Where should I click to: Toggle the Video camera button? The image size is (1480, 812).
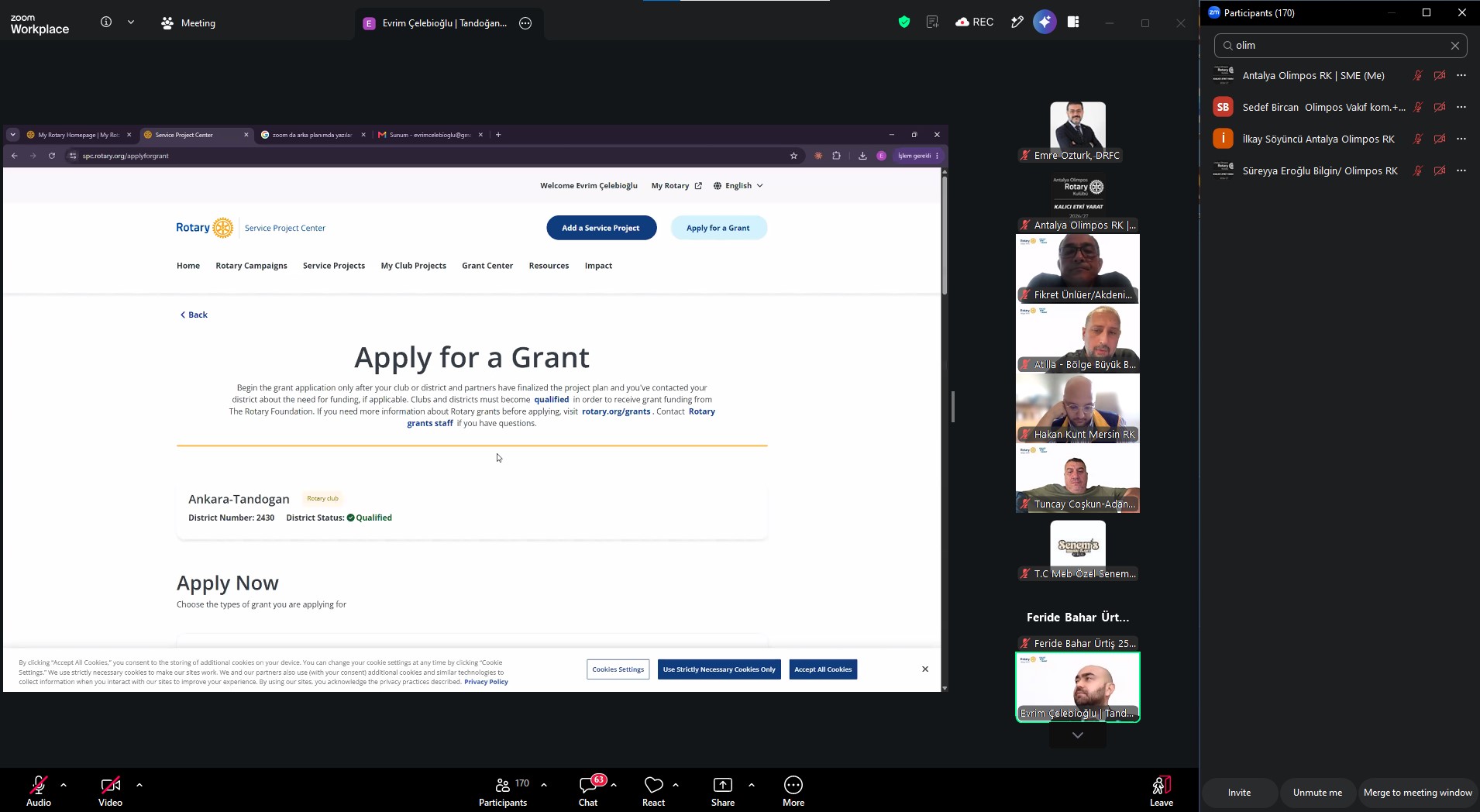[x=110, y=791]
